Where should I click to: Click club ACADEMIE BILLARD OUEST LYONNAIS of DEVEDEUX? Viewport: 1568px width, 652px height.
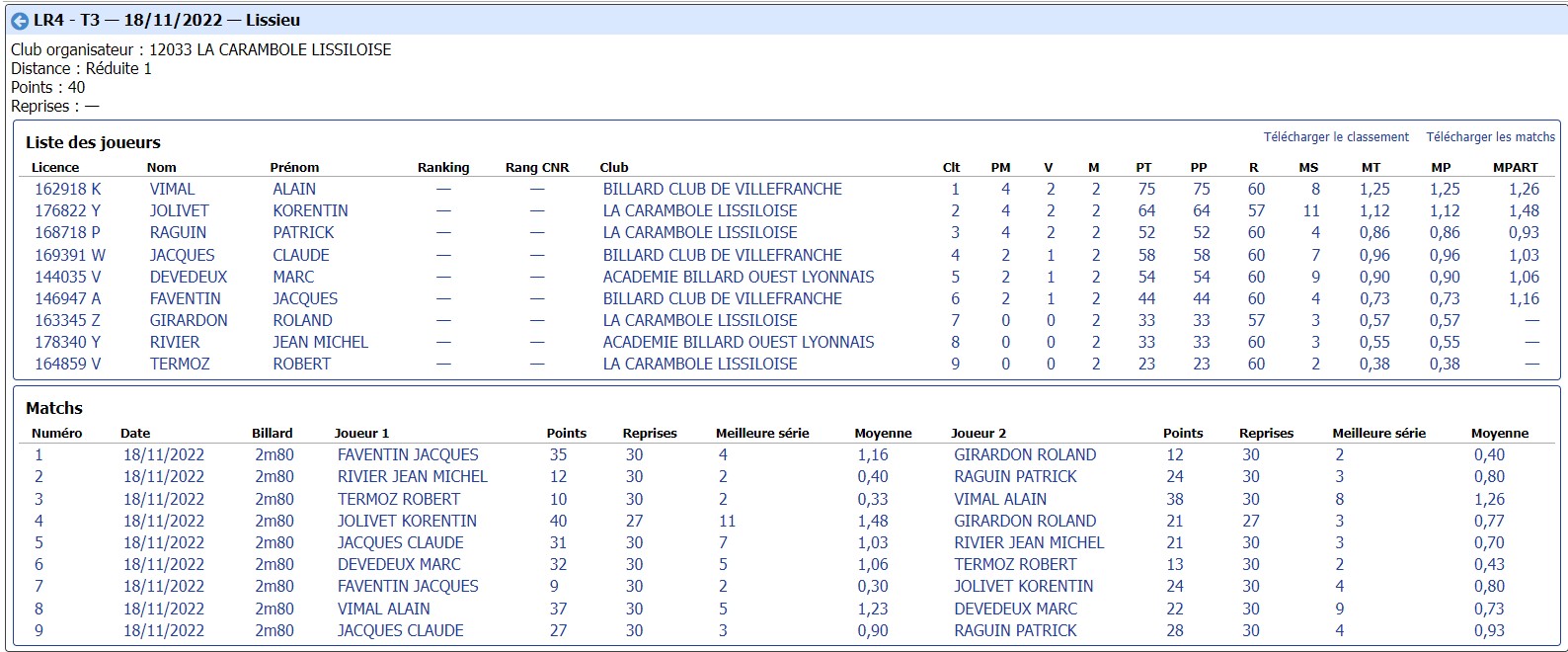click(739, 277)
